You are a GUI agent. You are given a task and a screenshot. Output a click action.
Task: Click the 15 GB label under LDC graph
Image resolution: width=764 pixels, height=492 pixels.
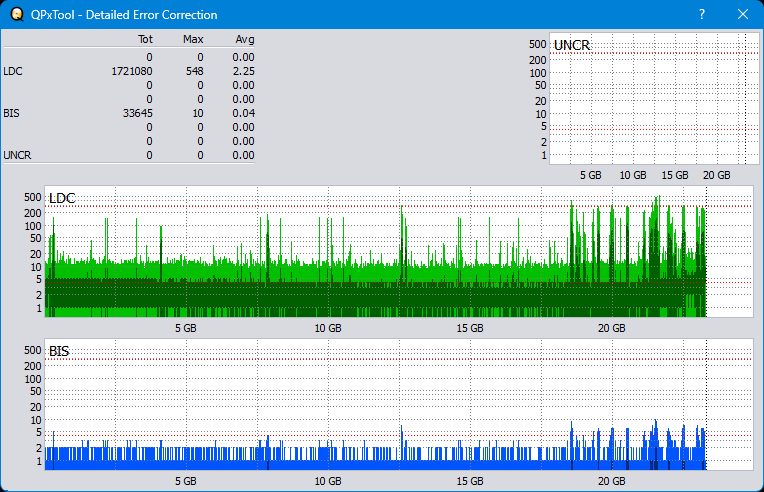coord(470,328)
